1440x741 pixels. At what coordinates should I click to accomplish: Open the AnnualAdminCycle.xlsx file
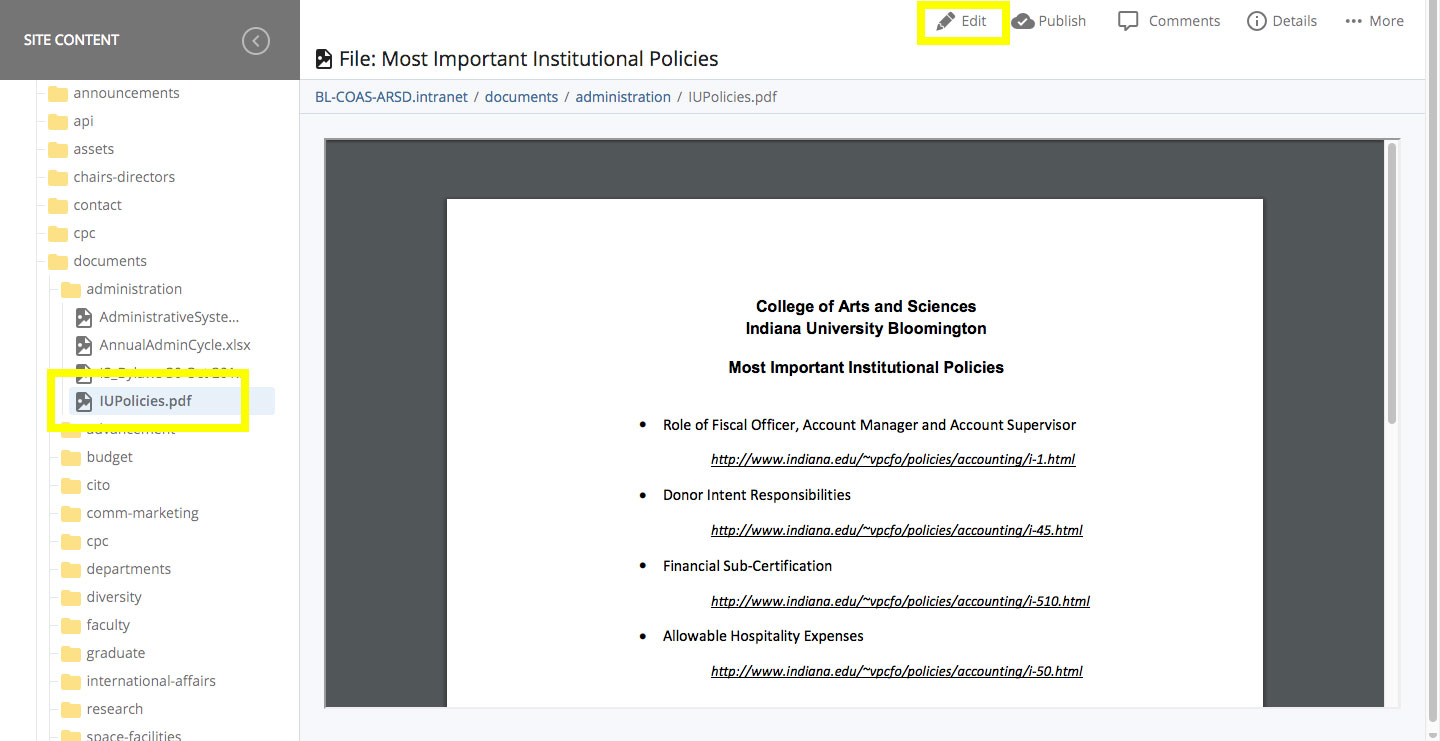(x=175, y=345)
